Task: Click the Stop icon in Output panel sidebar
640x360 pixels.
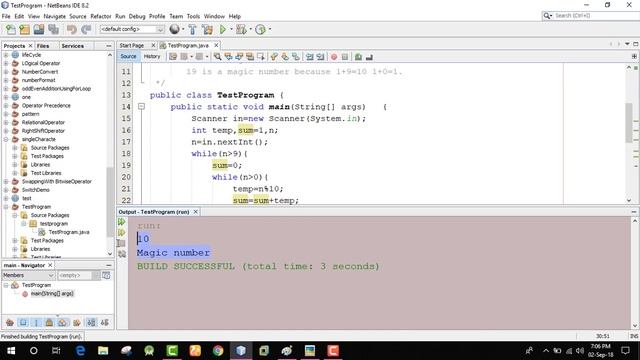Action: pos(122,243)
